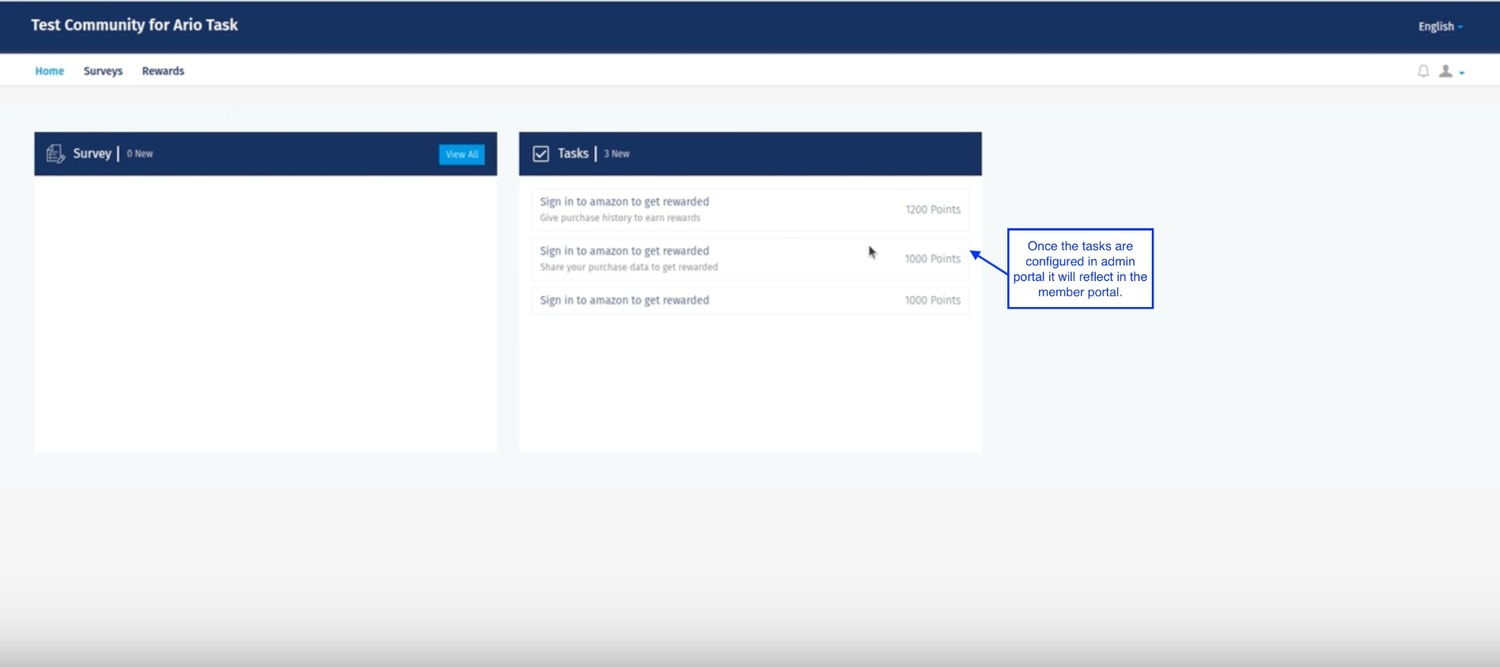1500x667 pixels.
Task: Click the Test Community for Ario Task title
Action: 134,25
